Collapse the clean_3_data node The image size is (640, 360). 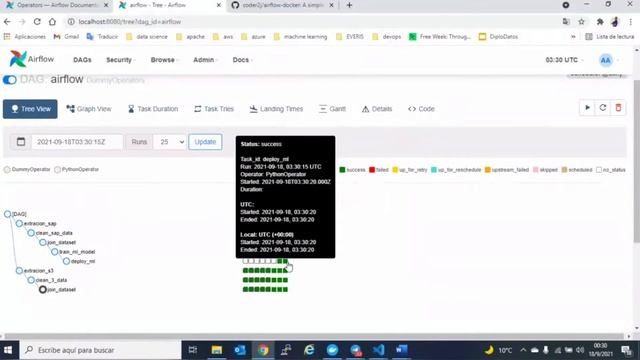31,280
